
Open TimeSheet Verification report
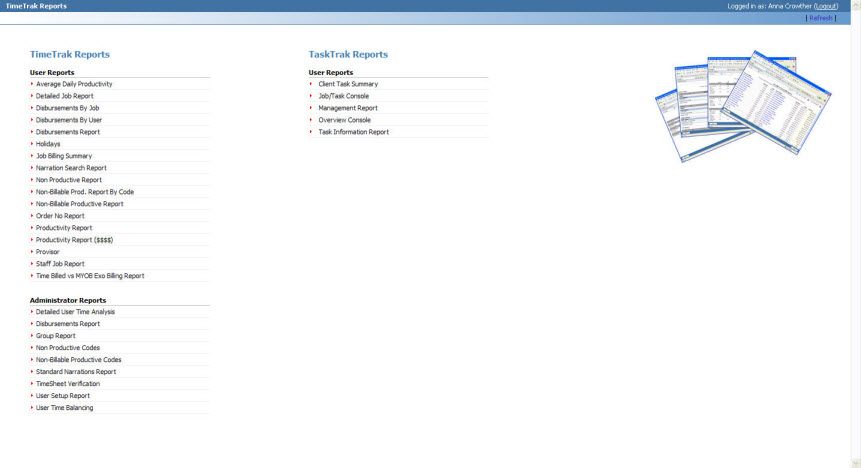pos(68,384)
